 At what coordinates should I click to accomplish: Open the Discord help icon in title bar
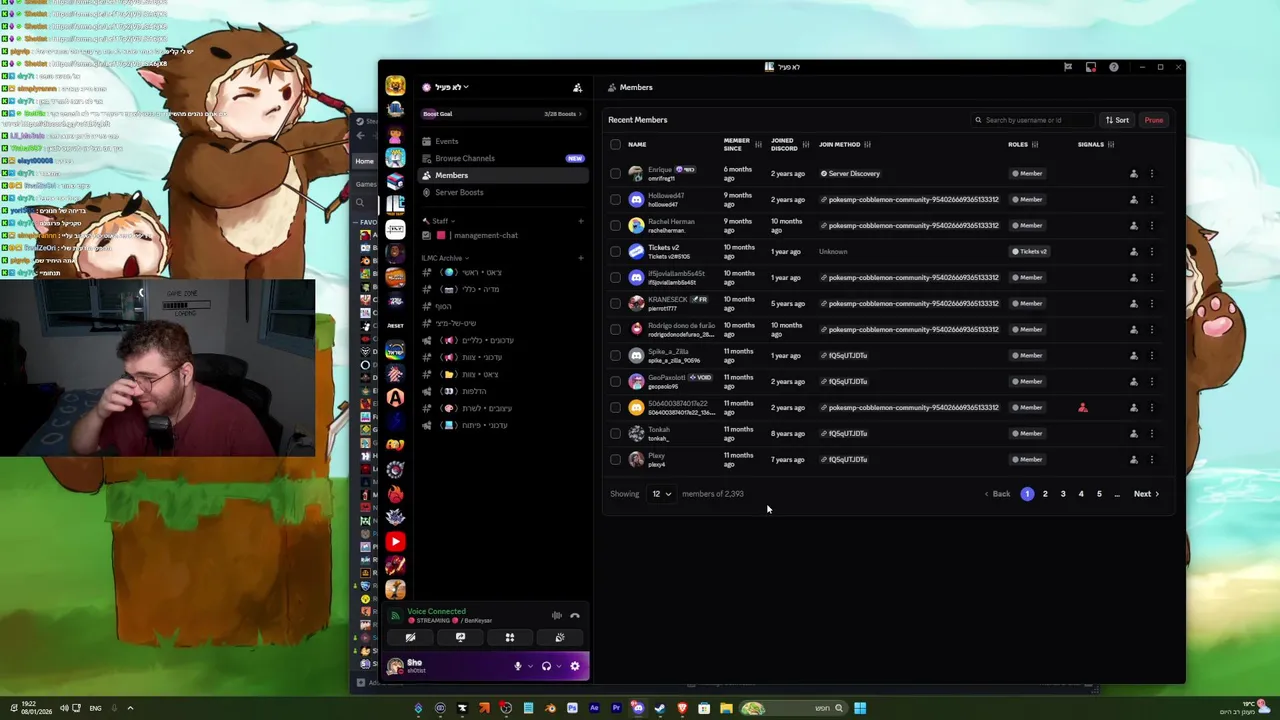pos(1114,67)
